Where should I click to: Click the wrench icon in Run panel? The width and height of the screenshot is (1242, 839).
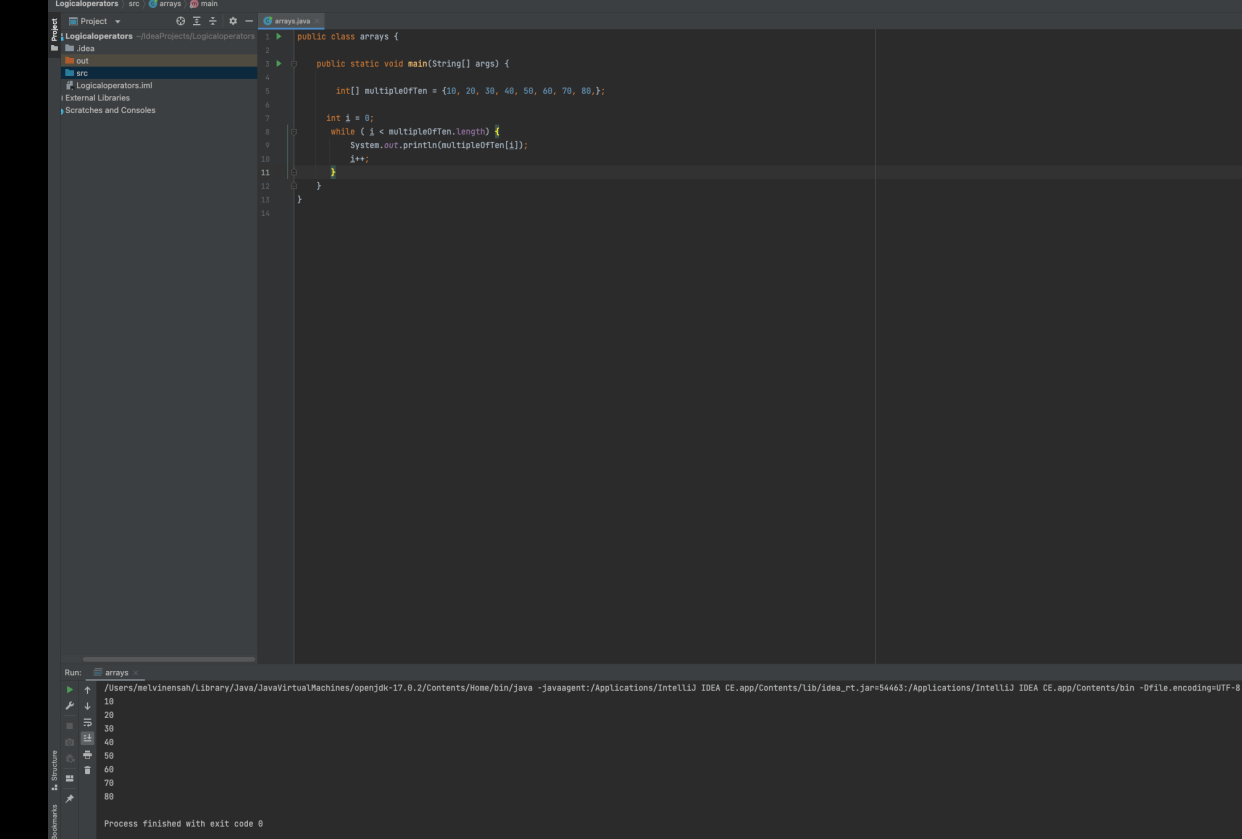click(70, 707)
